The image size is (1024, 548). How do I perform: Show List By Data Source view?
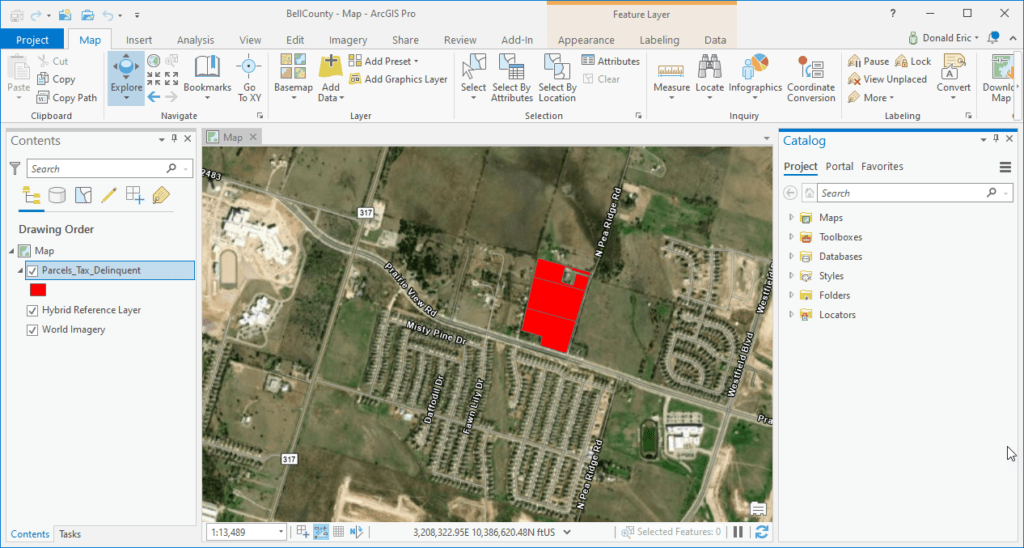[x=57, y=195]
